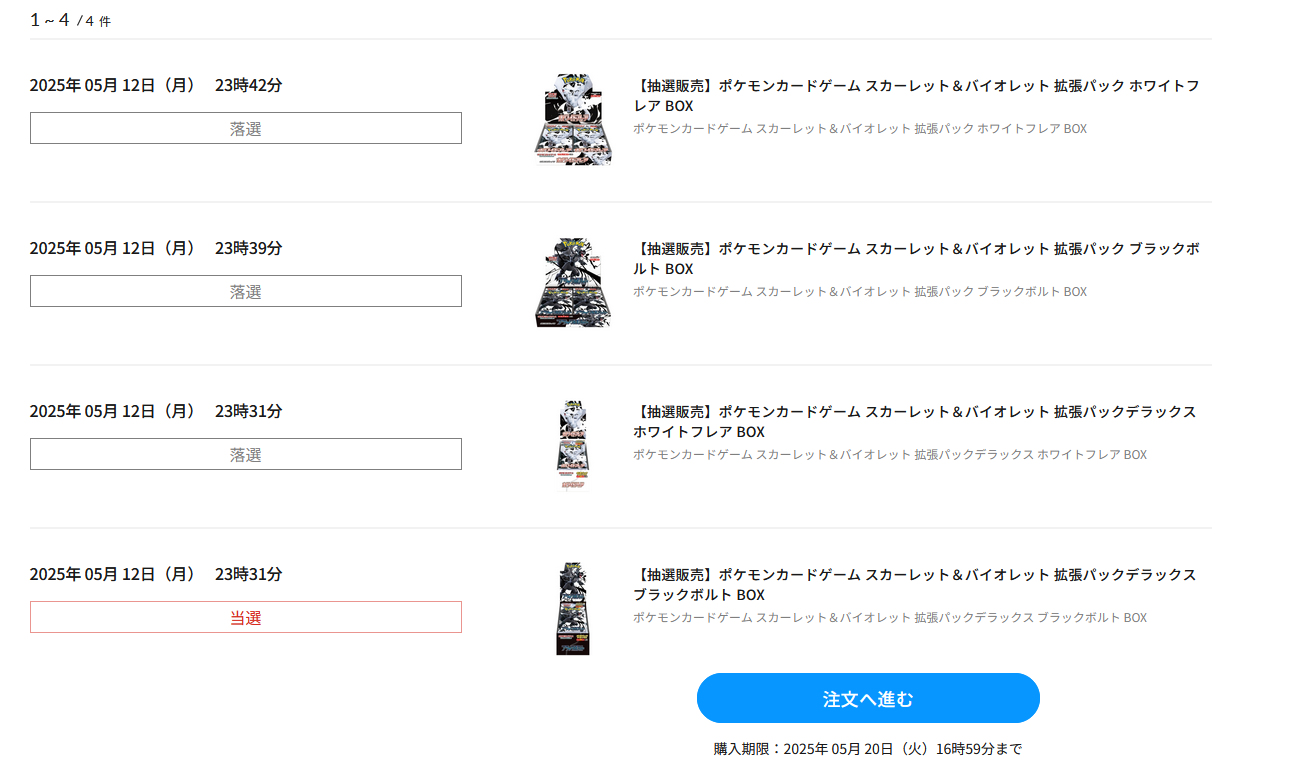
Task: Open the 拡張パックデラックス ブラックボルト BOX title link
Action: pyautogui.click(x=913, y=584)
